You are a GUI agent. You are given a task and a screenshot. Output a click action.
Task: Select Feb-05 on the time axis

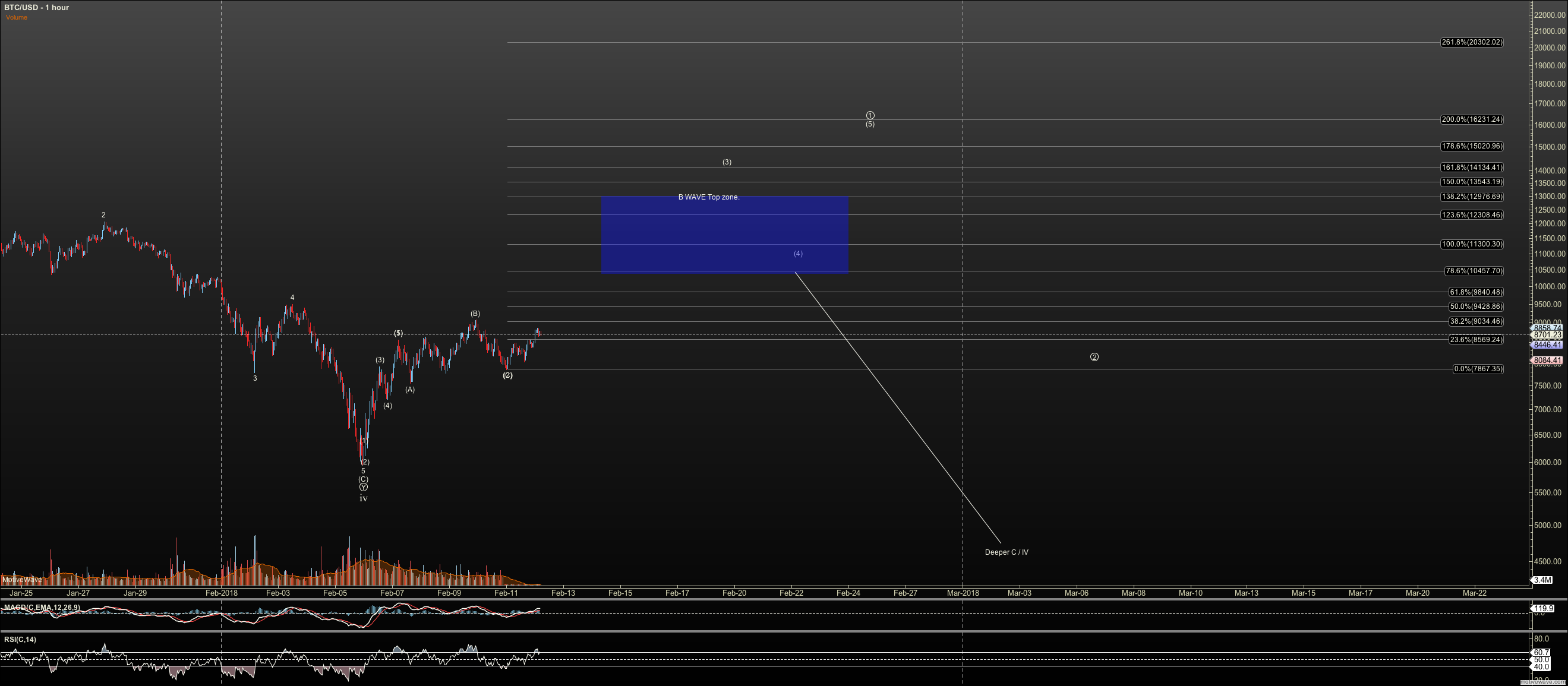pyautogui.click(x=335, y=593)
